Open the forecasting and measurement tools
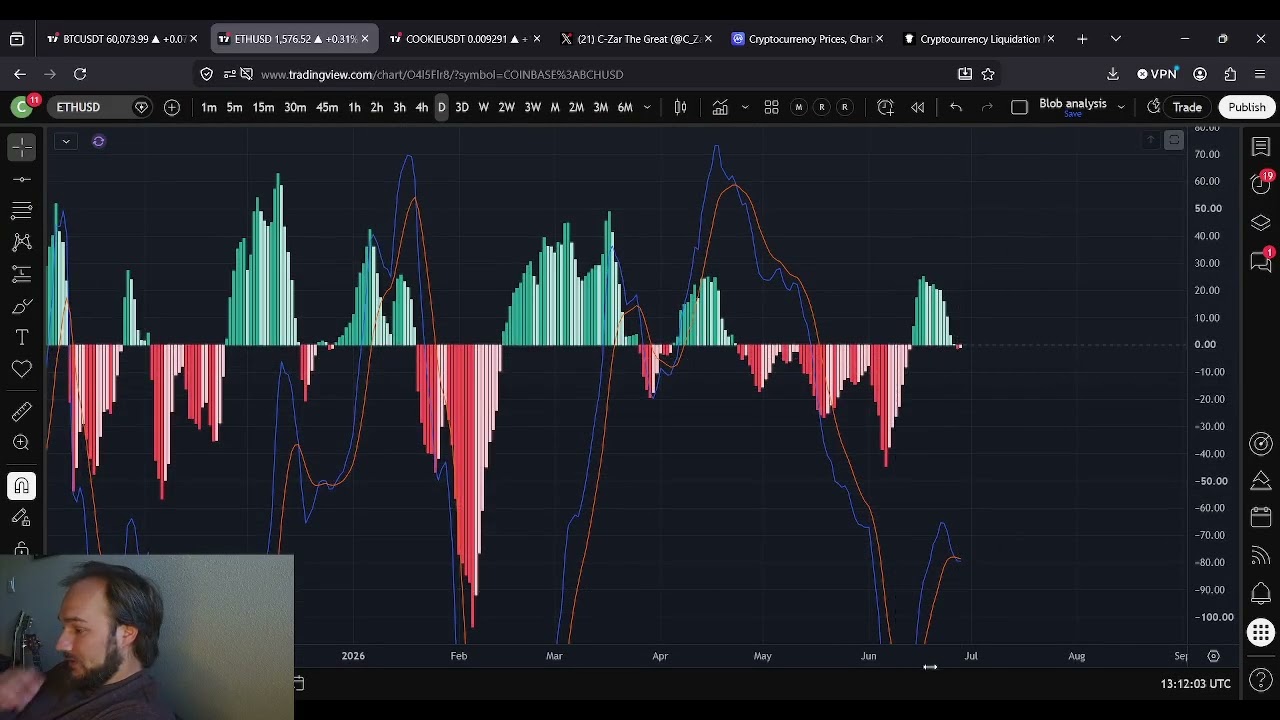 22,274
